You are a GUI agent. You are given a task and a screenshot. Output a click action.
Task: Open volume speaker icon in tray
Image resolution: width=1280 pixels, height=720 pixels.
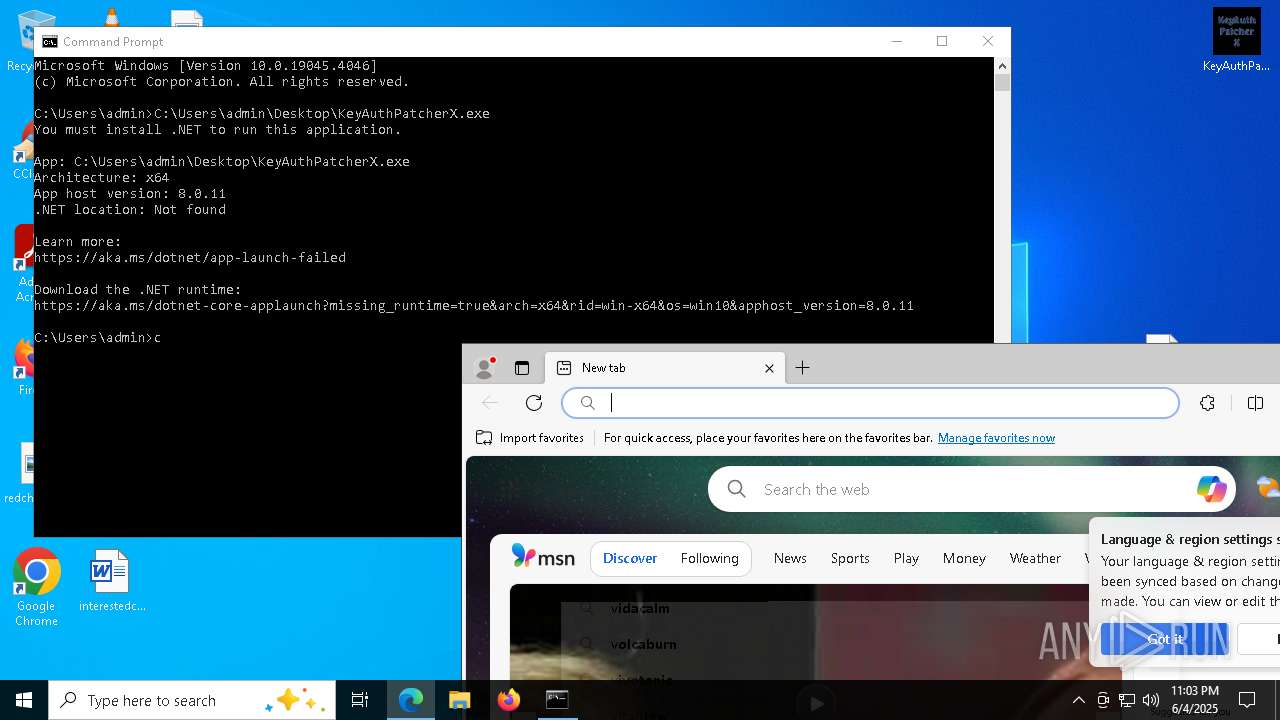[x=1151, y=700]
